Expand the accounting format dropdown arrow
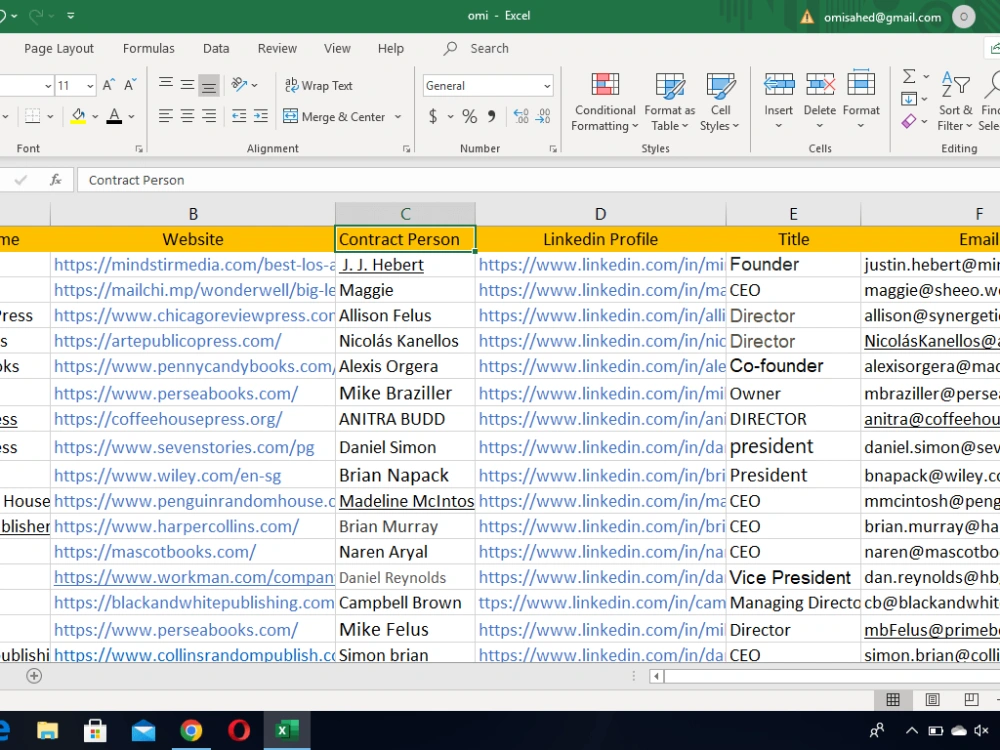The image size is (1000, 750). pos(450,116)
